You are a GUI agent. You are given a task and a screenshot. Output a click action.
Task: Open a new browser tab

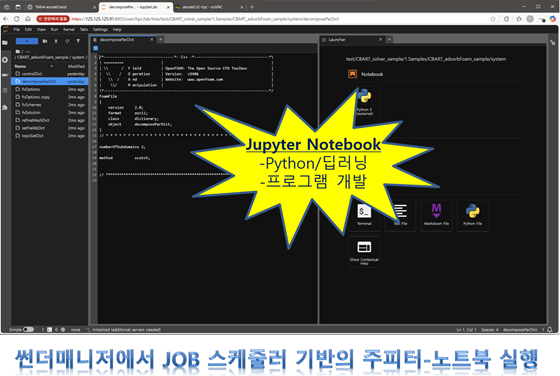(x=252, y=7)
